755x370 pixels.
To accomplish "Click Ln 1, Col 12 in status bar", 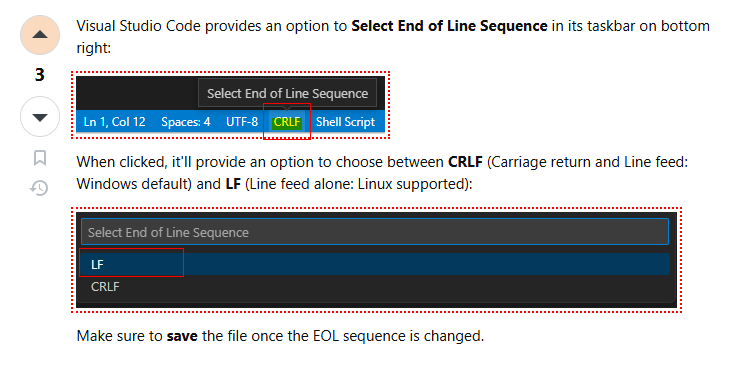I will pos(115,122).
